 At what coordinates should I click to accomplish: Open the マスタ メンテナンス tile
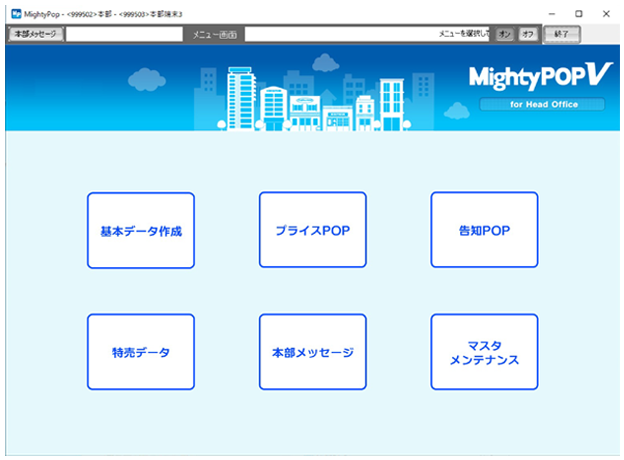tap(484, 352)
